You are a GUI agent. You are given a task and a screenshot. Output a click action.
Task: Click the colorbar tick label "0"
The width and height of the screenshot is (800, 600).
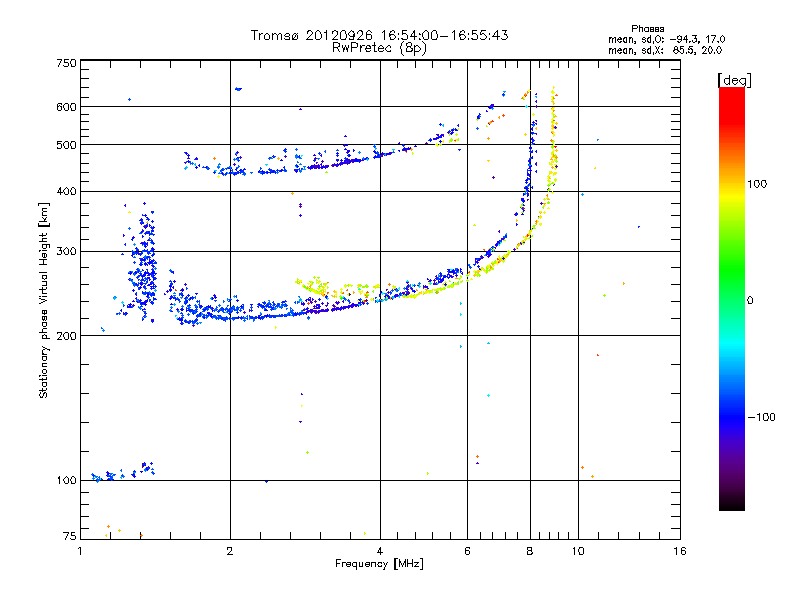point(750,301)
